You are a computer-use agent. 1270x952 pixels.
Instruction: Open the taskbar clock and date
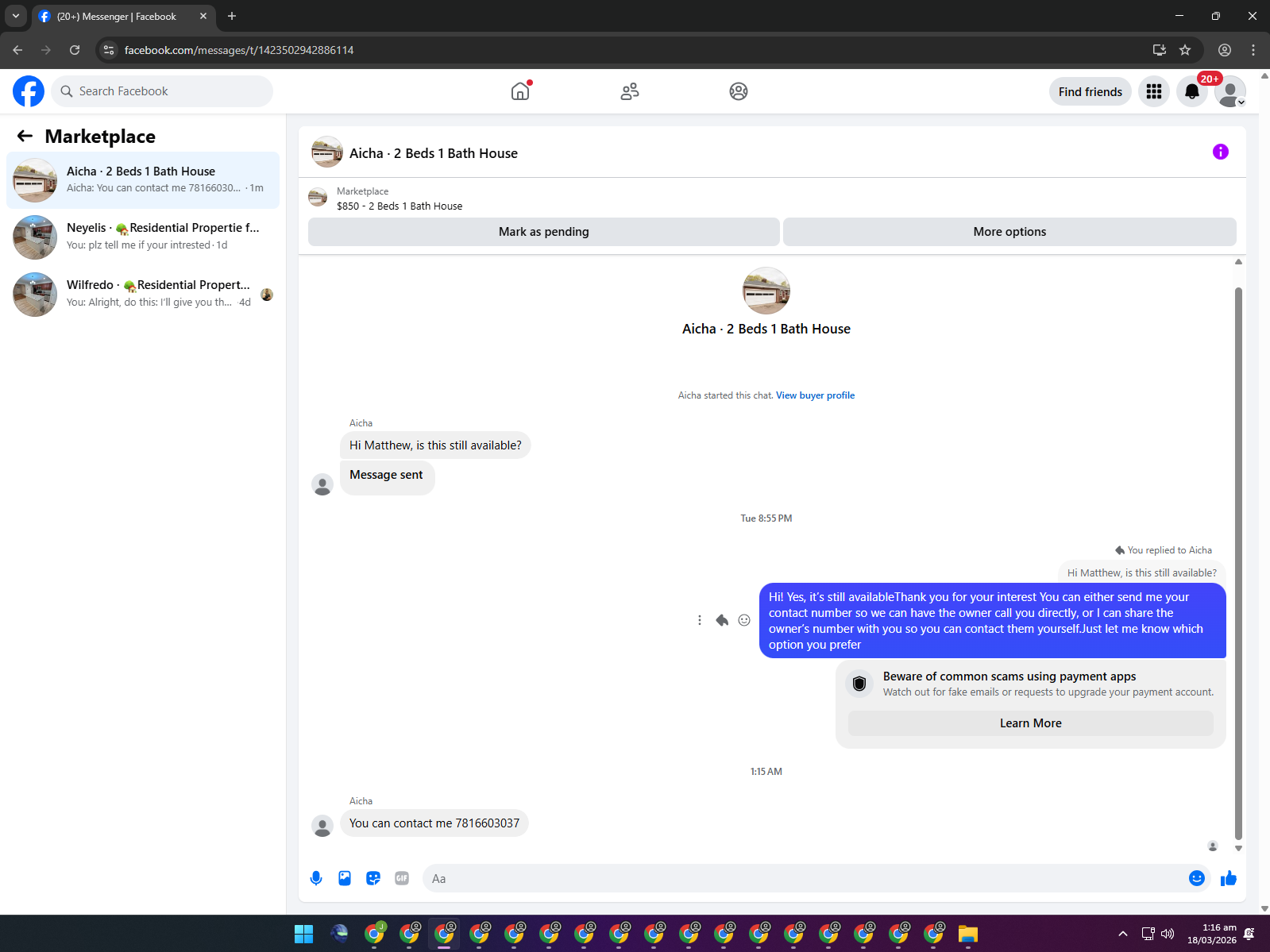point(1212,934)
